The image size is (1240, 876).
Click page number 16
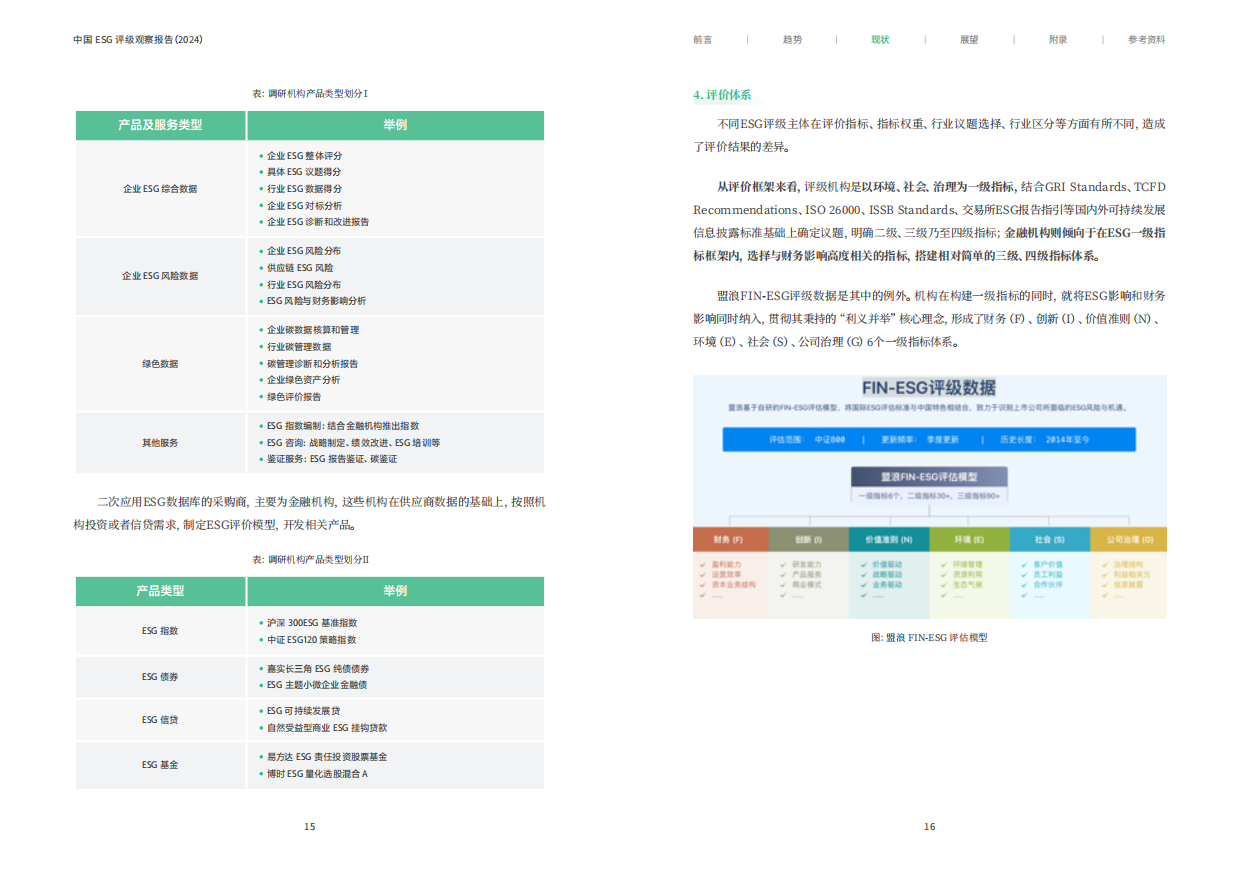(x=929, y=827)
